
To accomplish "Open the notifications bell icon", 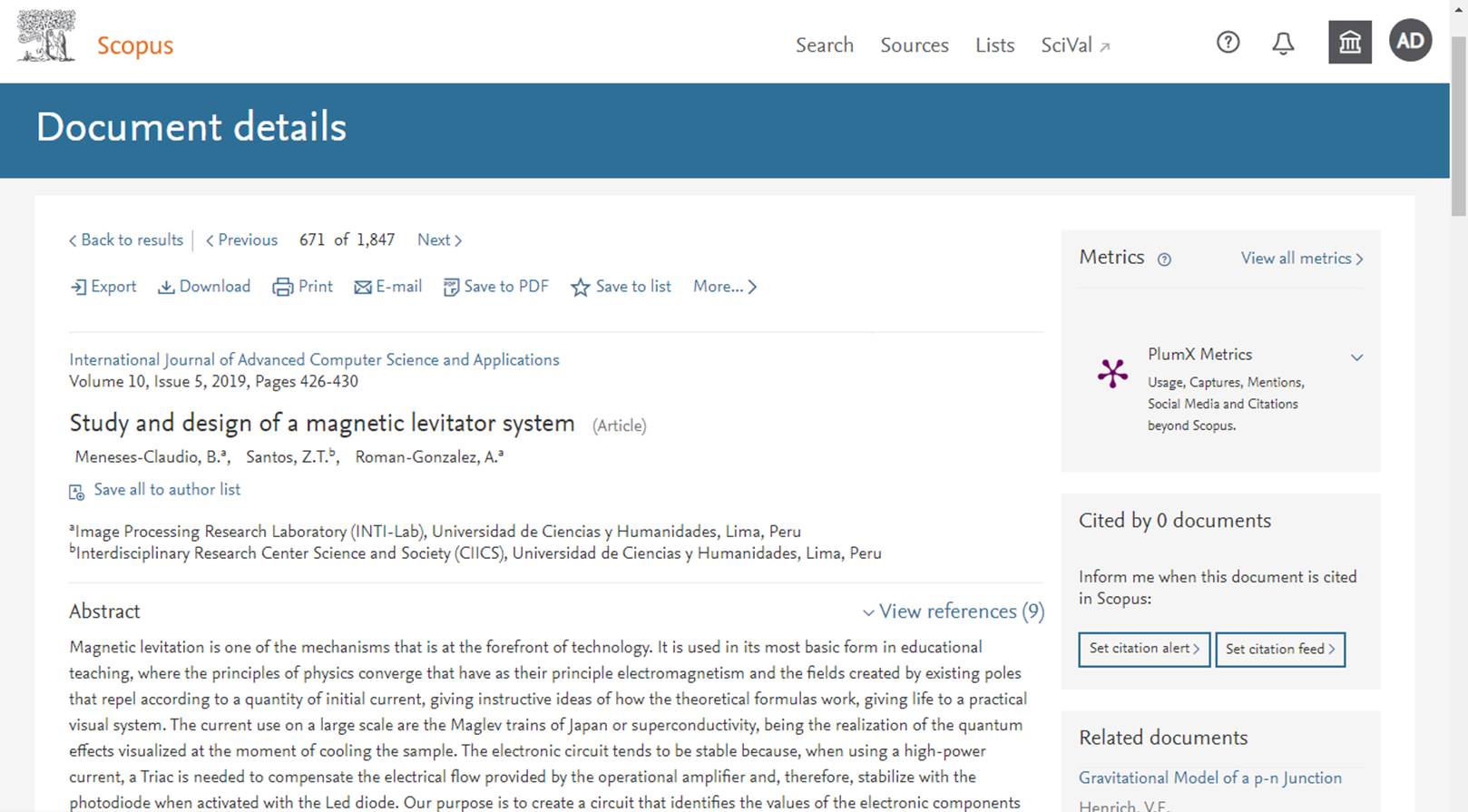I will (x=1283, y=43).
